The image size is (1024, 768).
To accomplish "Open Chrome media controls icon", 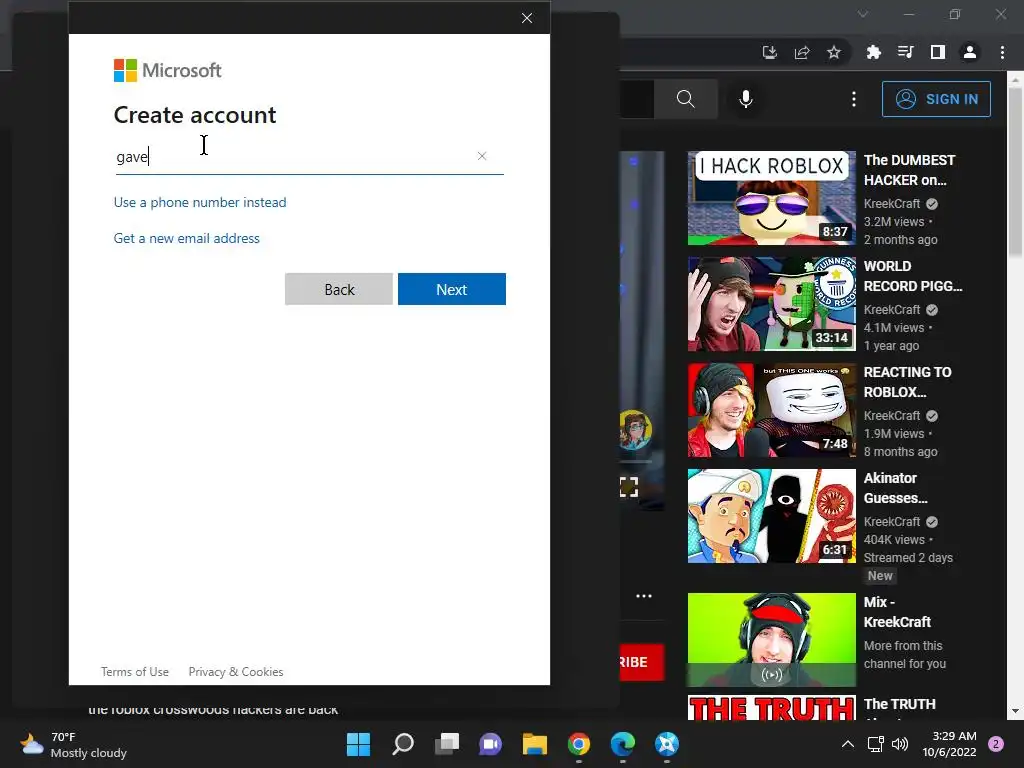I will (905, 52).
